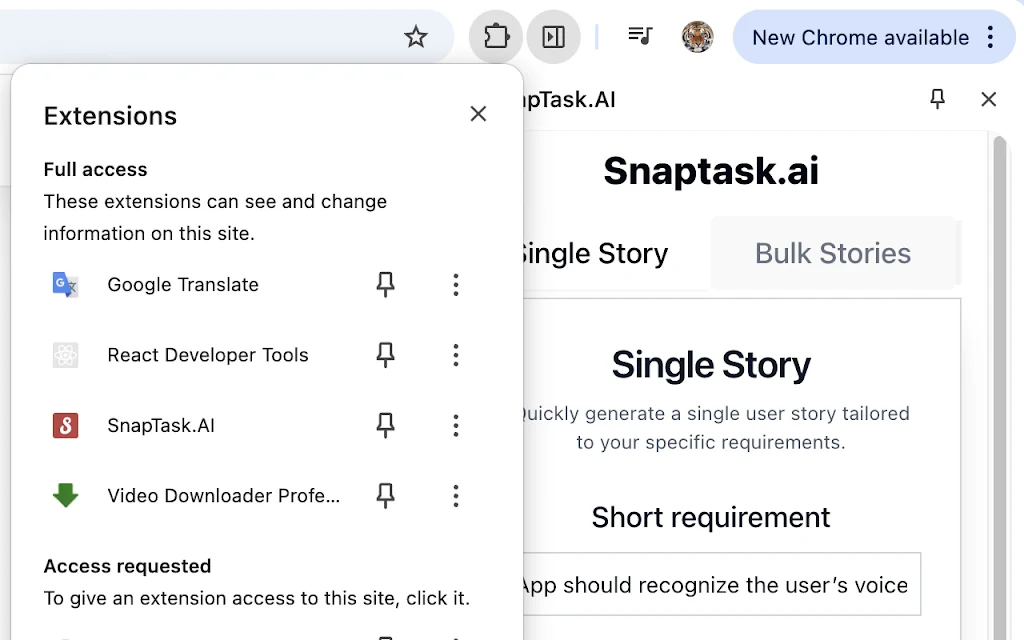
Task: Pin the Google Translate extension
Action: click(x=385, y=285)
